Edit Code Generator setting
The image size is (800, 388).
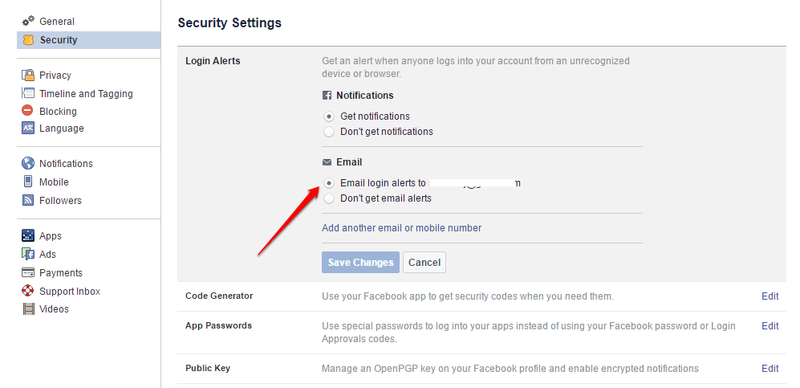tap(770, 296)
